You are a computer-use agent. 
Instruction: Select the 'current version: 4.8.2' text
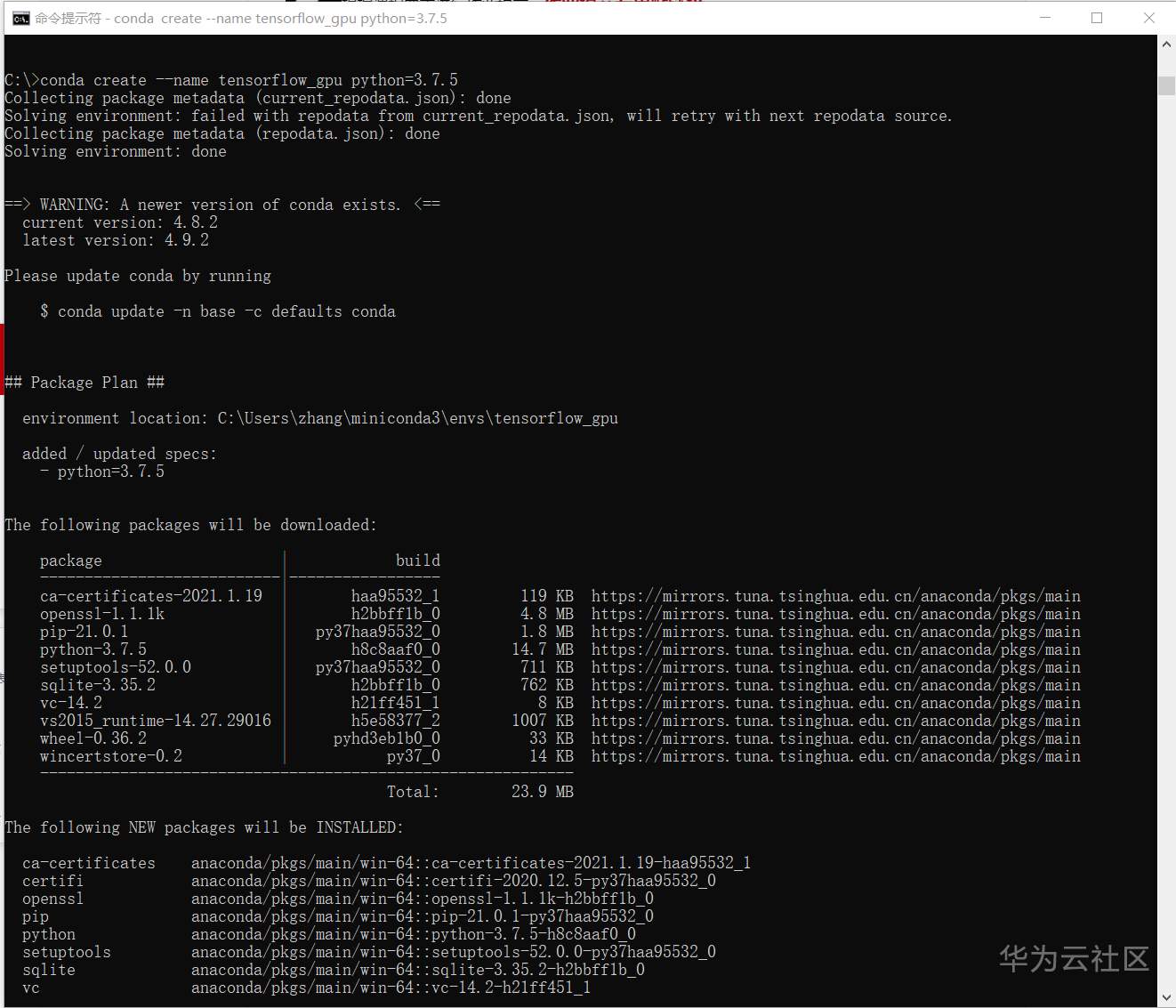[120, 222]
